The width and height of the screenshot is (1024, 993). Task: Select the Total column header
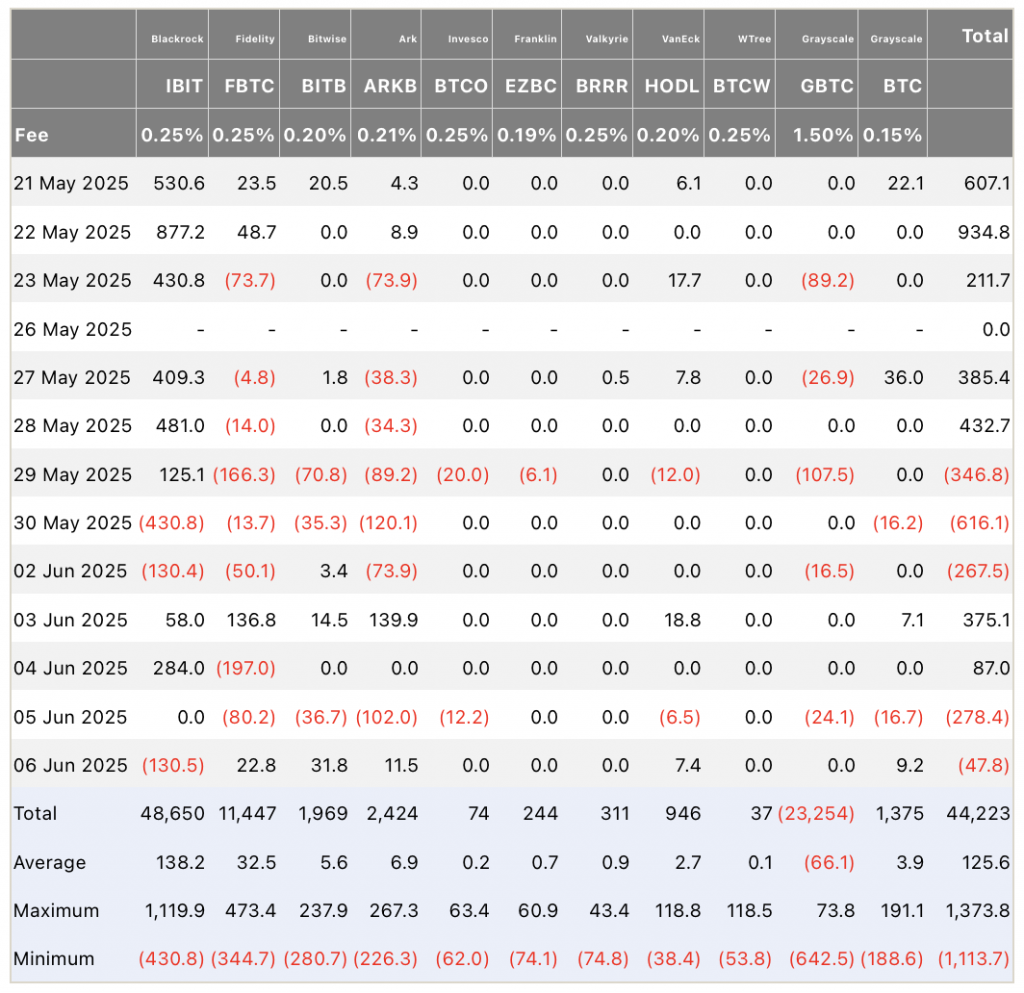985,36
